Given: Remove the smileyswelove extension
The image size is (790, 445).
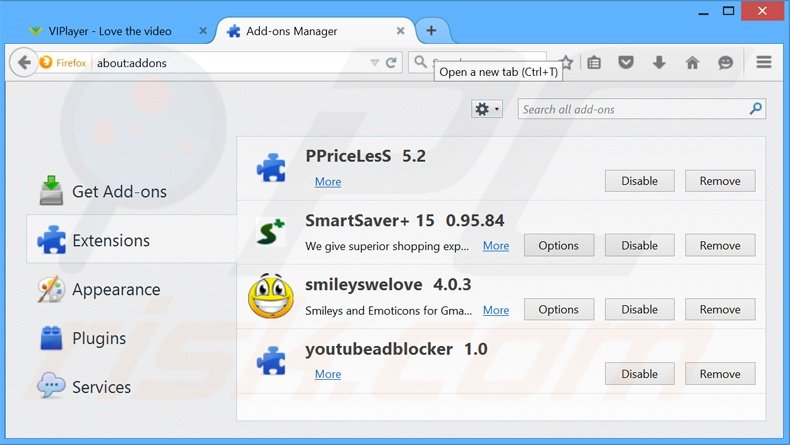Looking at the screenshot, I should tap(720, 309).
